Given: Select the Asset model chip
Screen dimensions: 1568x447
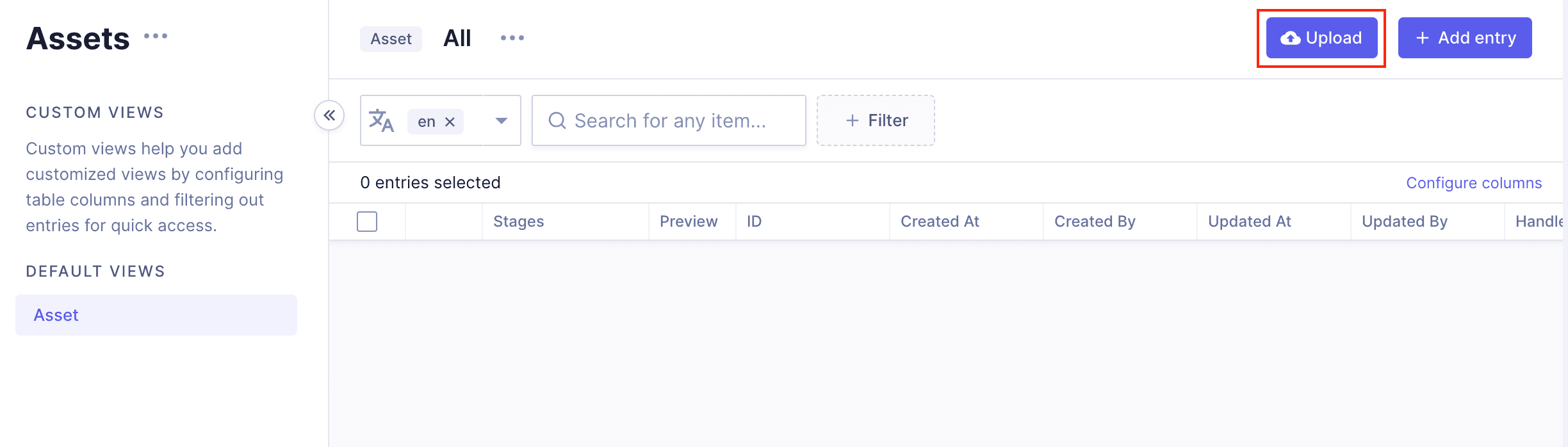Looking at the screenshot, I should 391,38.
